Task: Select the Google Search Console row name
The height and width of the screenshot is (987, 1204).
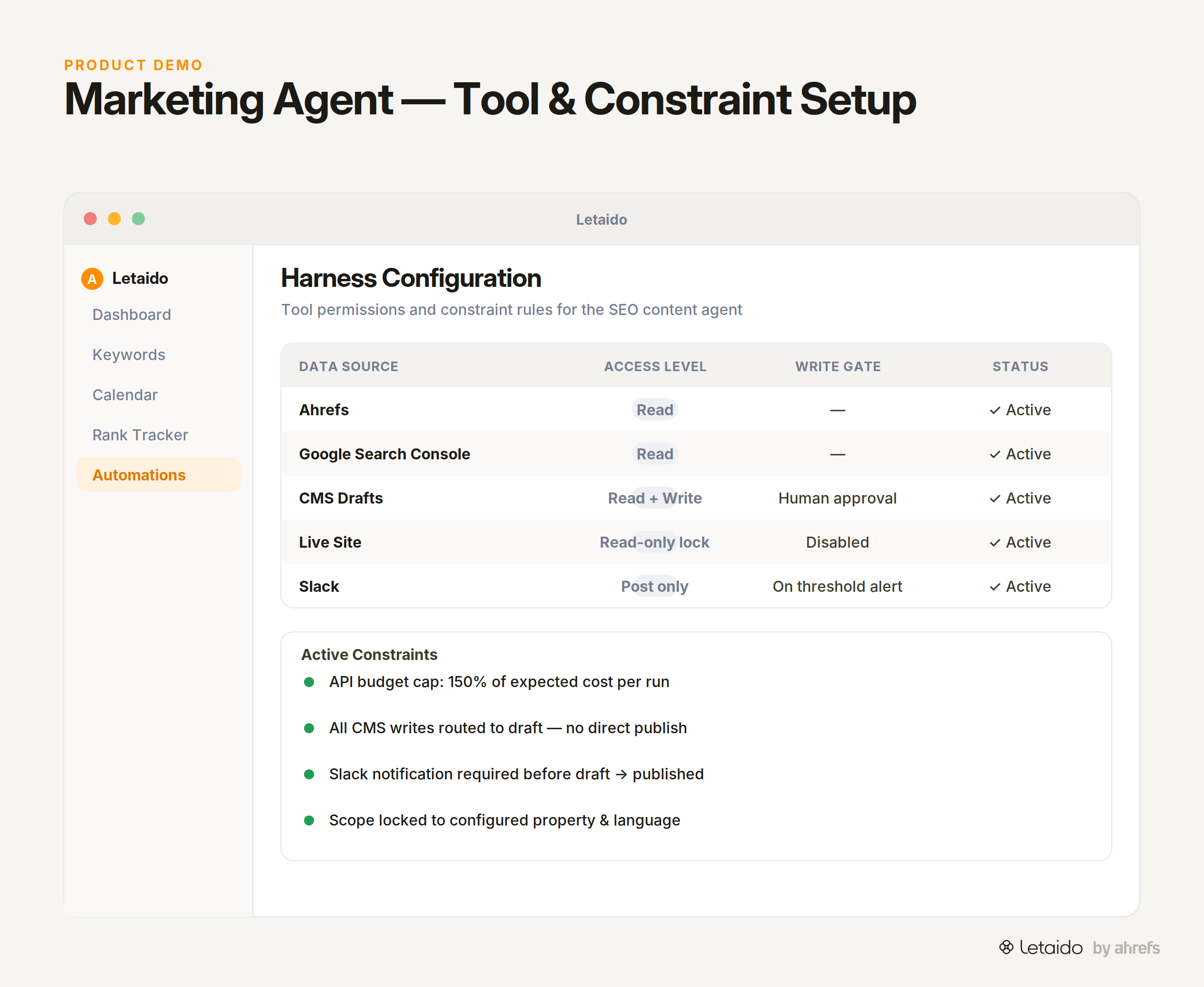Action: (x=384, y=454)
